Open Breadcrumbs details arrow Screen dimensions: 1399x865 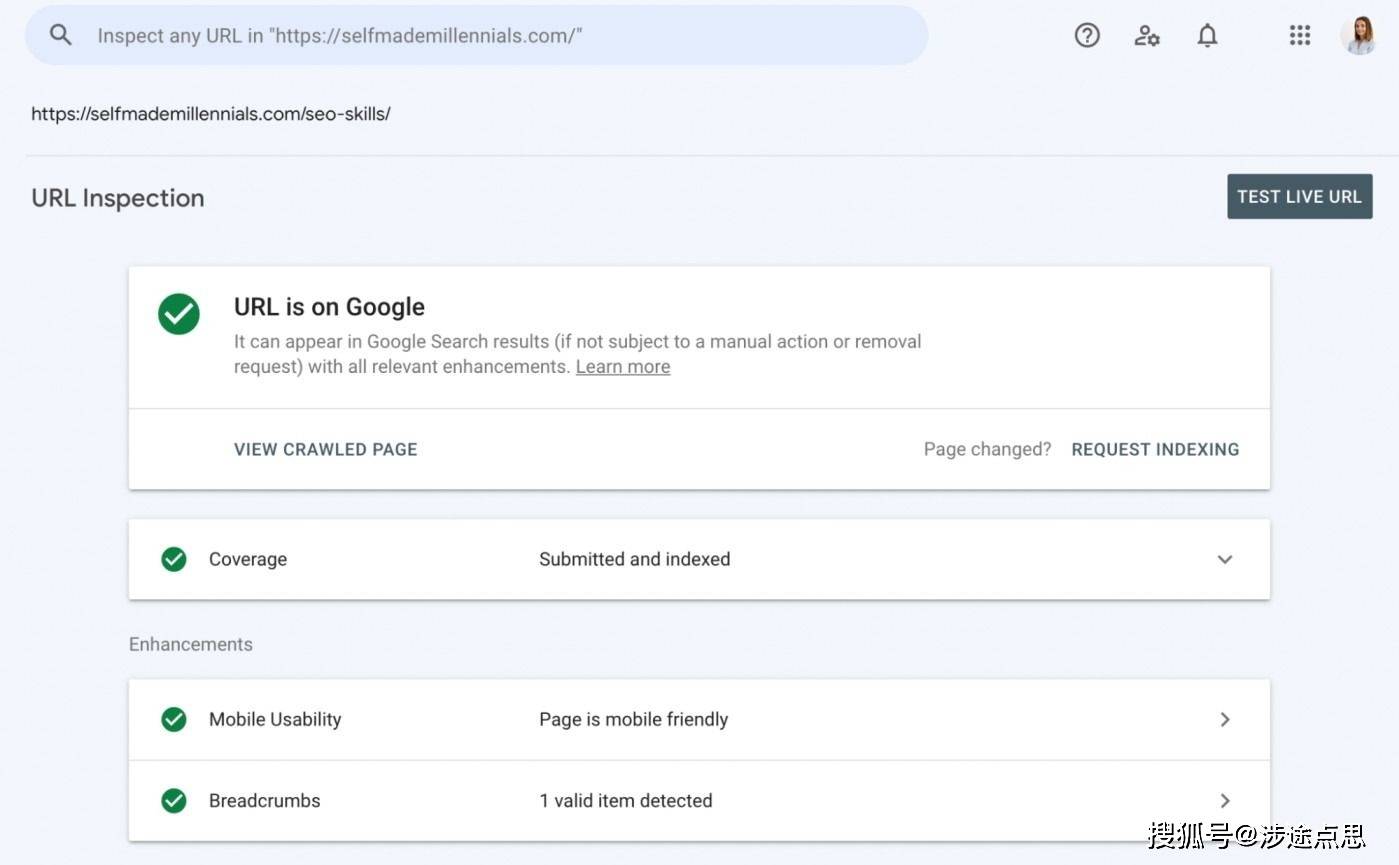1225,800
